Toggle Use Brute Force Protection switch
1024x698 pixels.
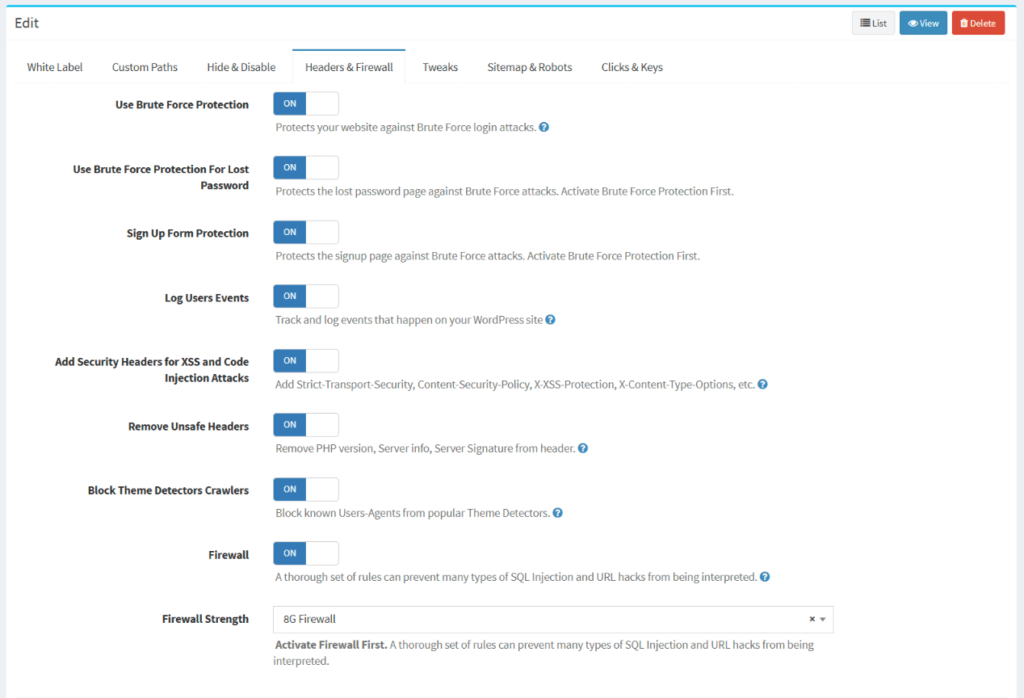click(306, 104)
